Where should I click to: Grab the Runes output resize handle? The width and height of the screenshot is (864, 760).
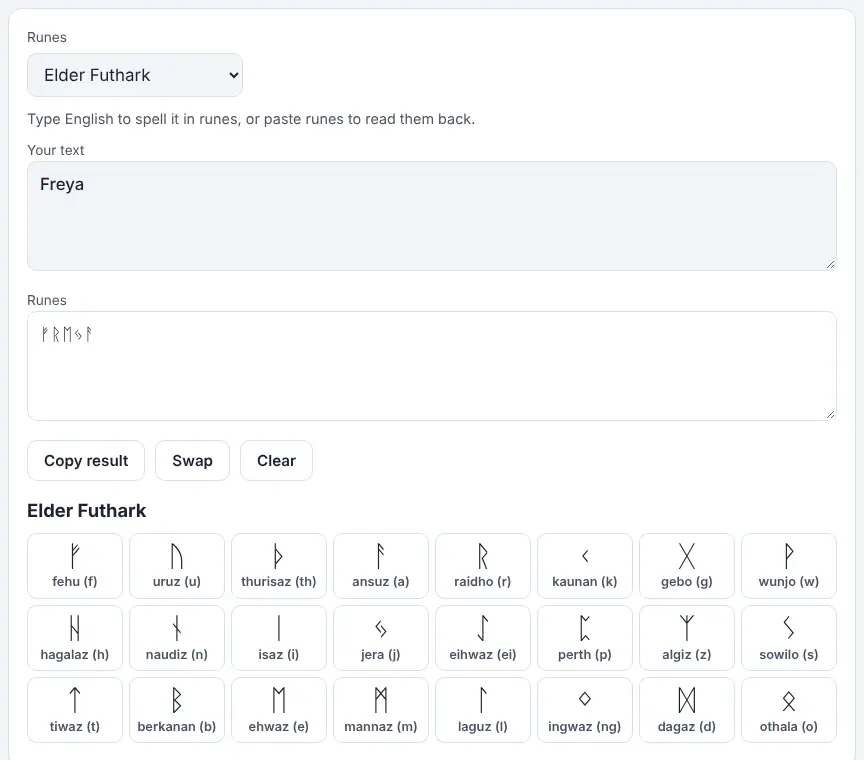coord(831,414)
